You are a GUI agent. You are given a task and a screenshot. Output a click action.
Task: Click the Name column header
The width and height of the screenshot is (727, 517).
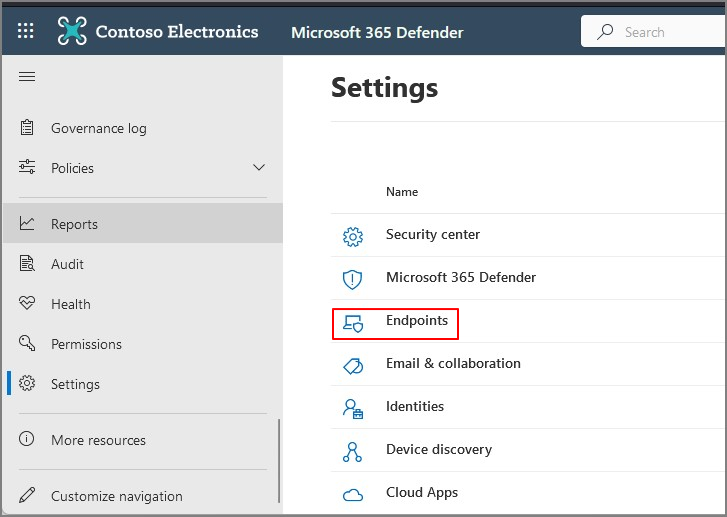[x=402, y=192]
